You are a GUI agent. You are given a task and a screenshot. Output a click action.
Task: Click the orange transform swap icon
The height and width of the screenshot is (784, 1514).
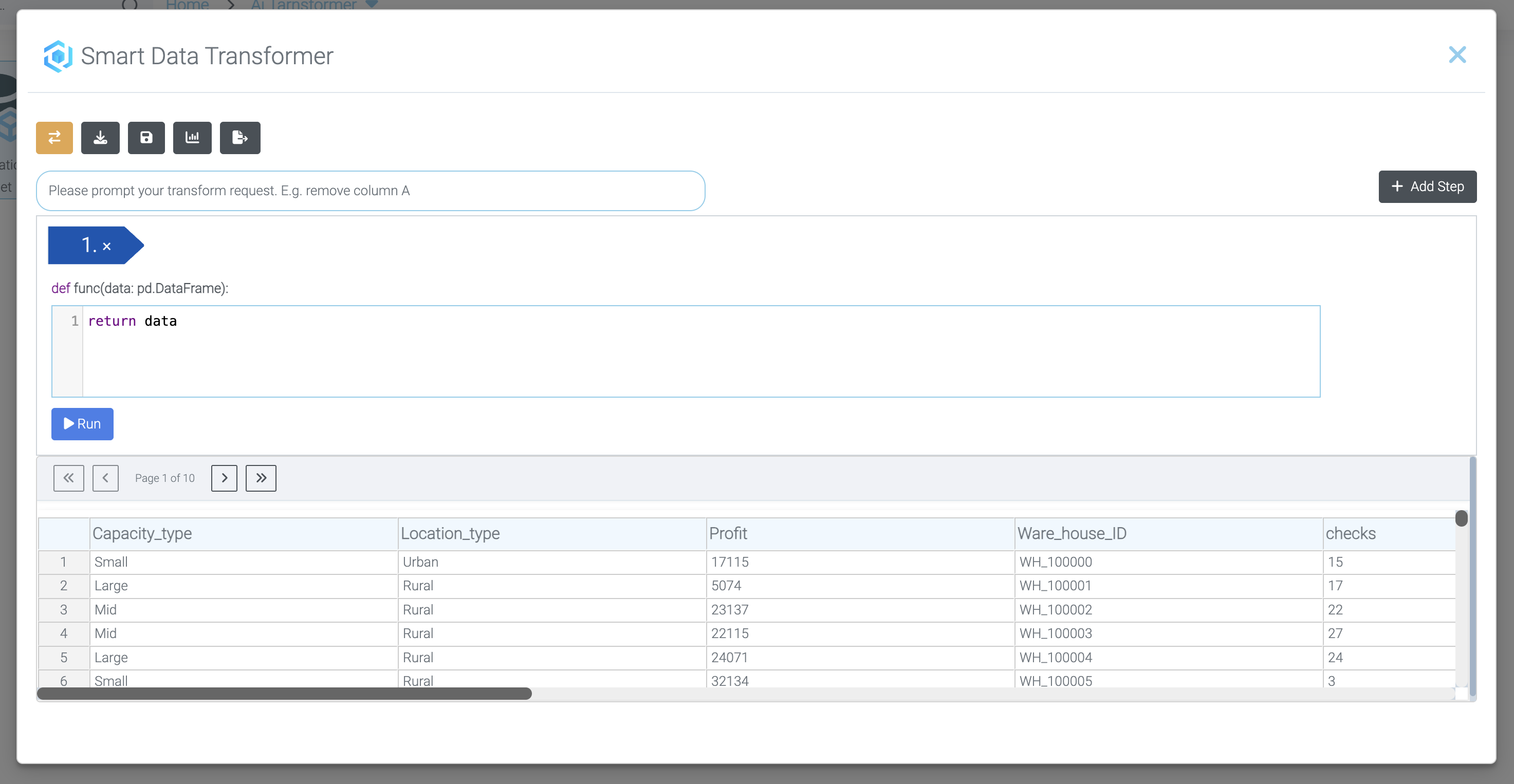54,138
